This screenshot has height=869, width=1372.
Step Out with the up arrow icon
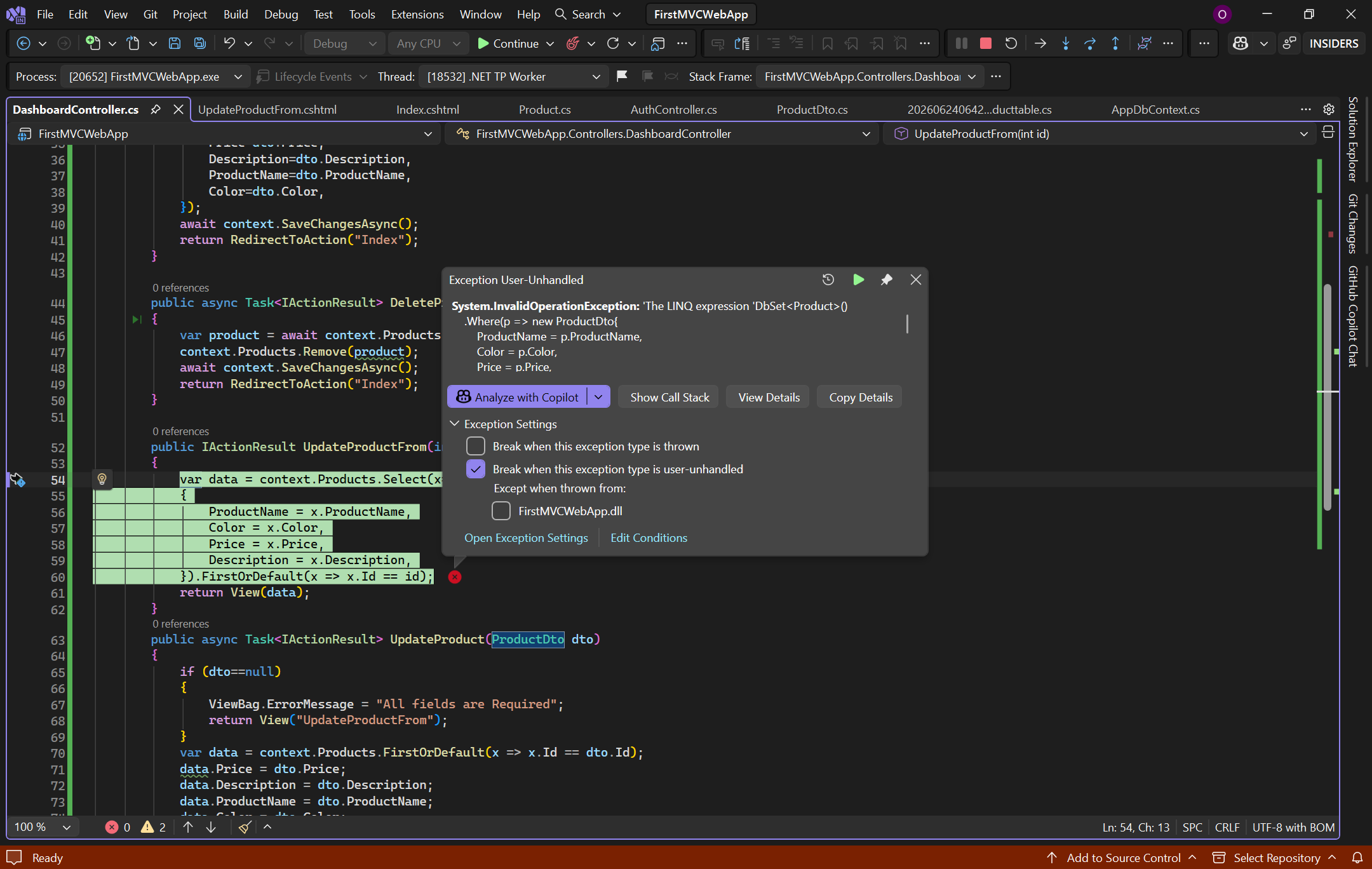click(1115, 43)
